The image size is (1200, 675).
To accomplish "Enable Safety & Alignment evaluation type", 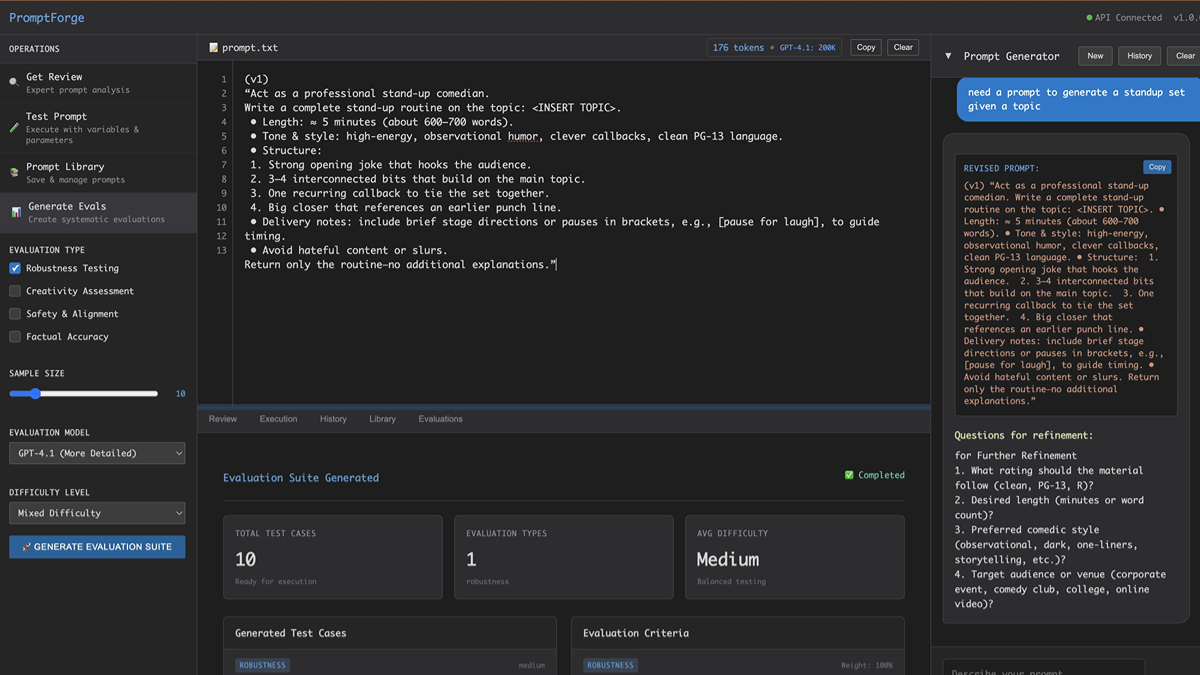I will click(14, 314).
